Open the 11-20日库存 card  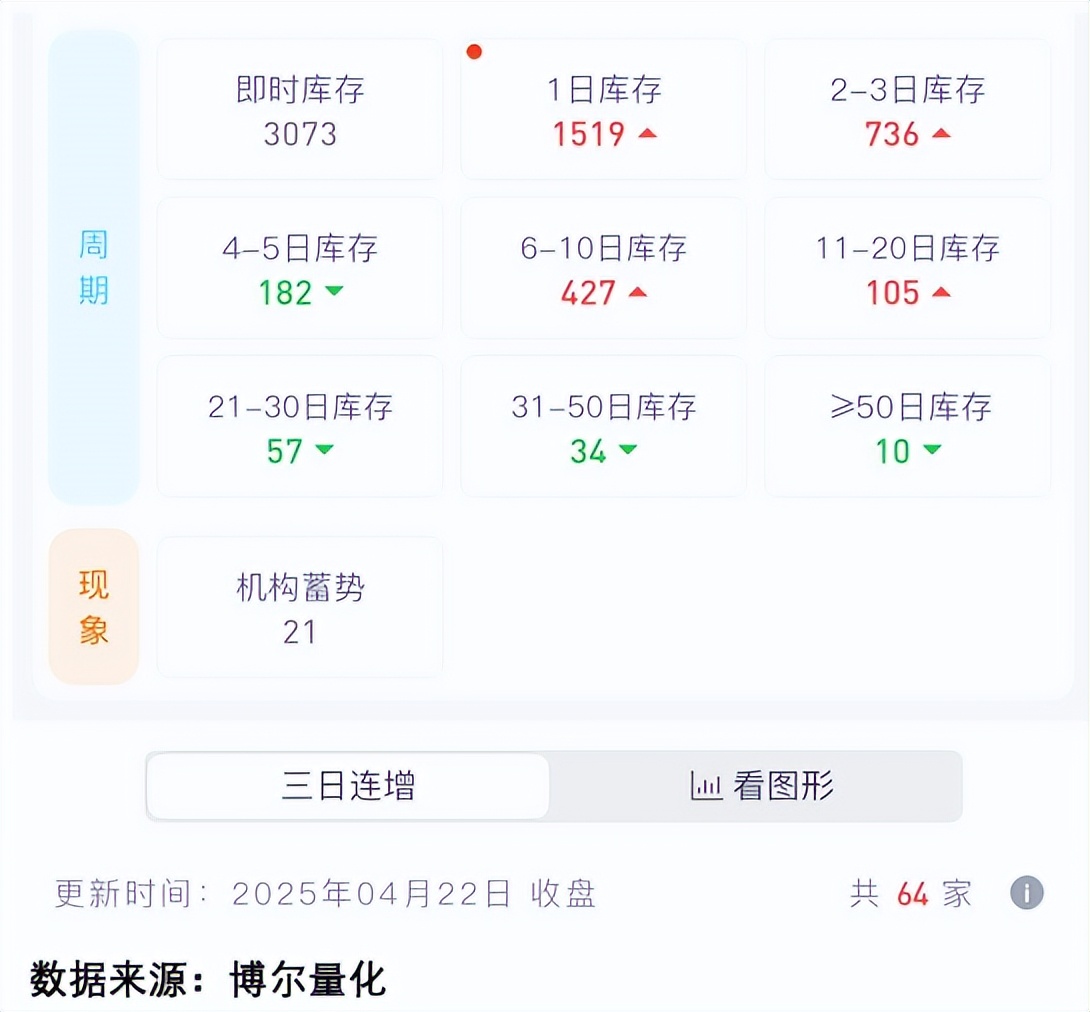click(x=907, y=268)
